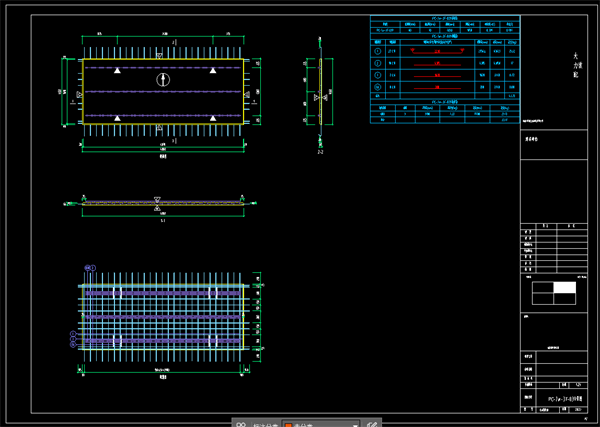Click the "2-2" section label
This screenshot has width=600, height=427.
point(320,152)
